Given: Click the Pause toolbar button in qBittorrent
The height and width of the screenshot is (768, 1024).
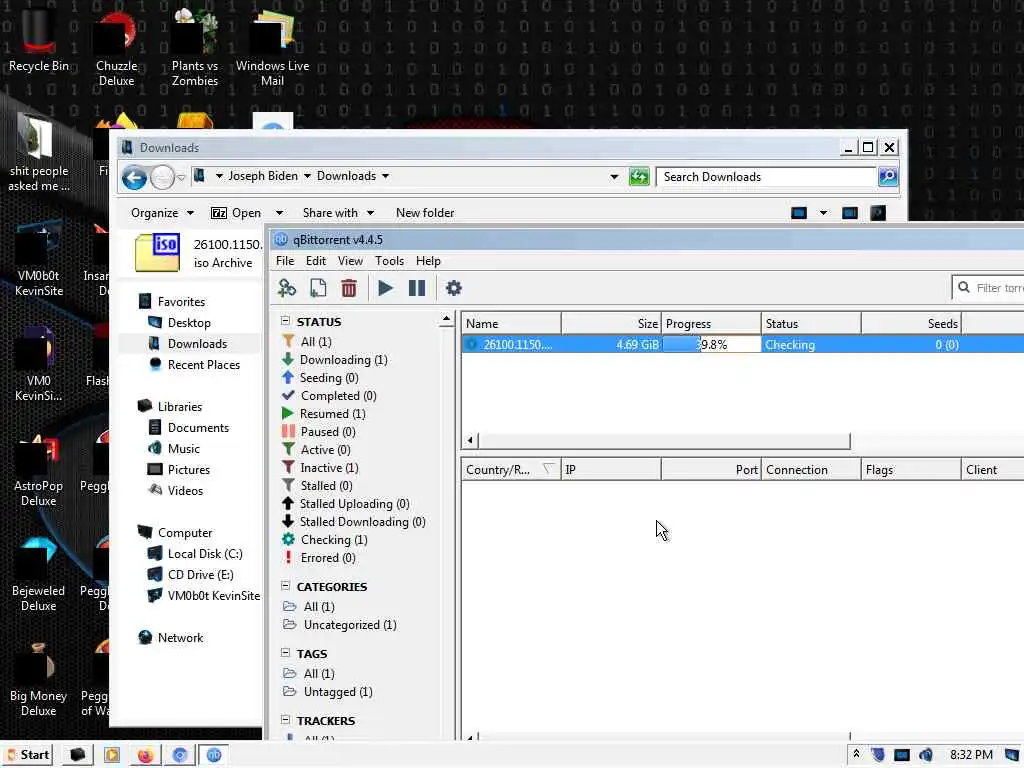Looking at the screenshot, I should 417,288.
